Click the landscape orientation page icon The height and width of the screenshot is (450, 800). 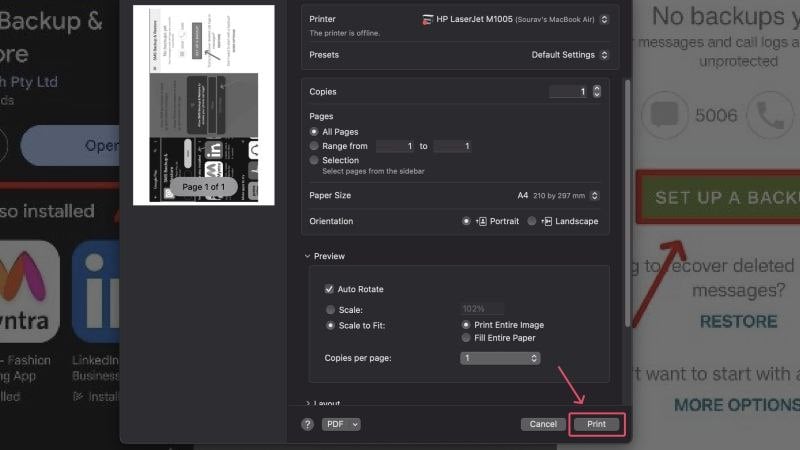(546, 221)
